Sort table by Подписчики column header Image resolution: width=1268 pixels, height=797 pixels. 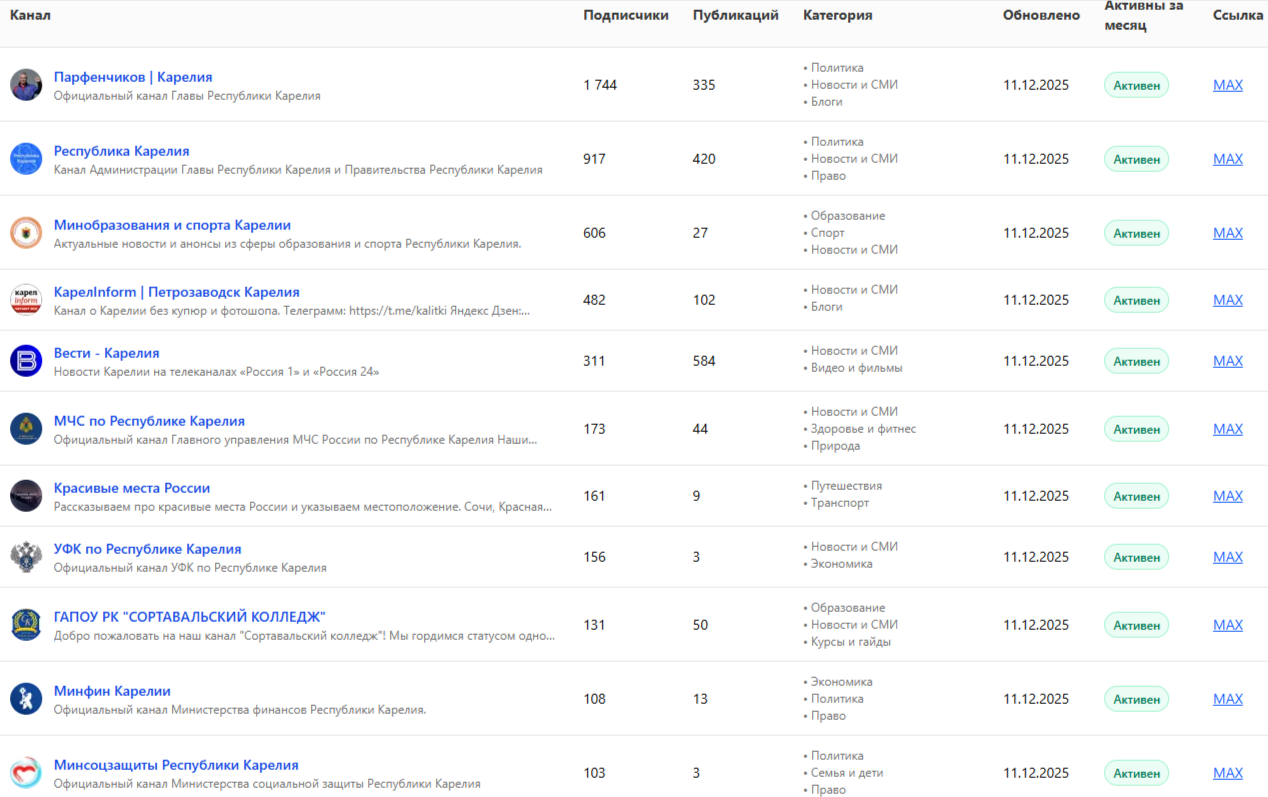(626, 15)
